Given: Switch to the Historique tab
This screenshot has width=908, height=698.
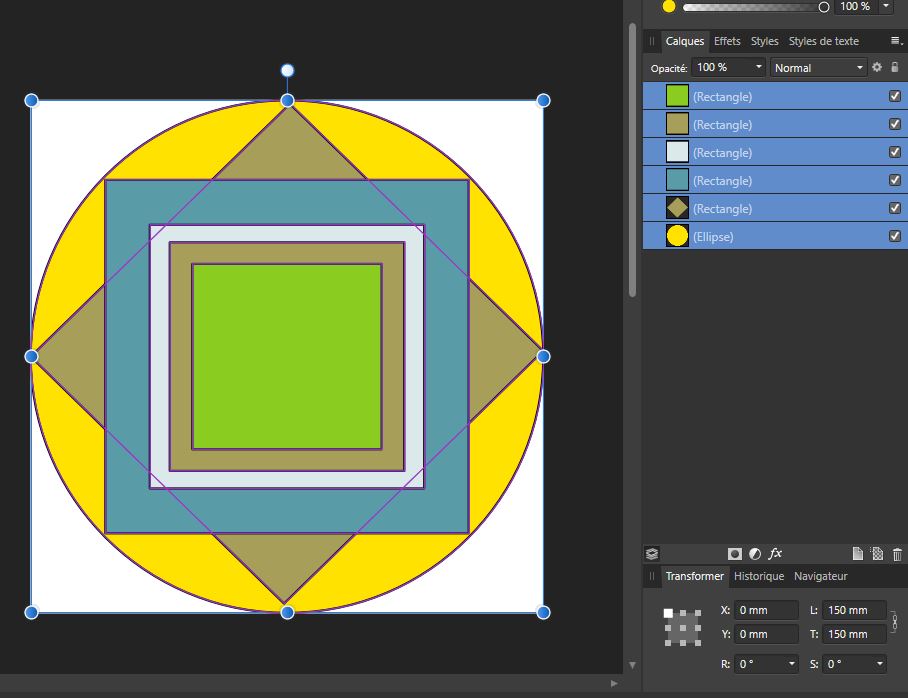Looking at the screenshot, I should [759, 576].
